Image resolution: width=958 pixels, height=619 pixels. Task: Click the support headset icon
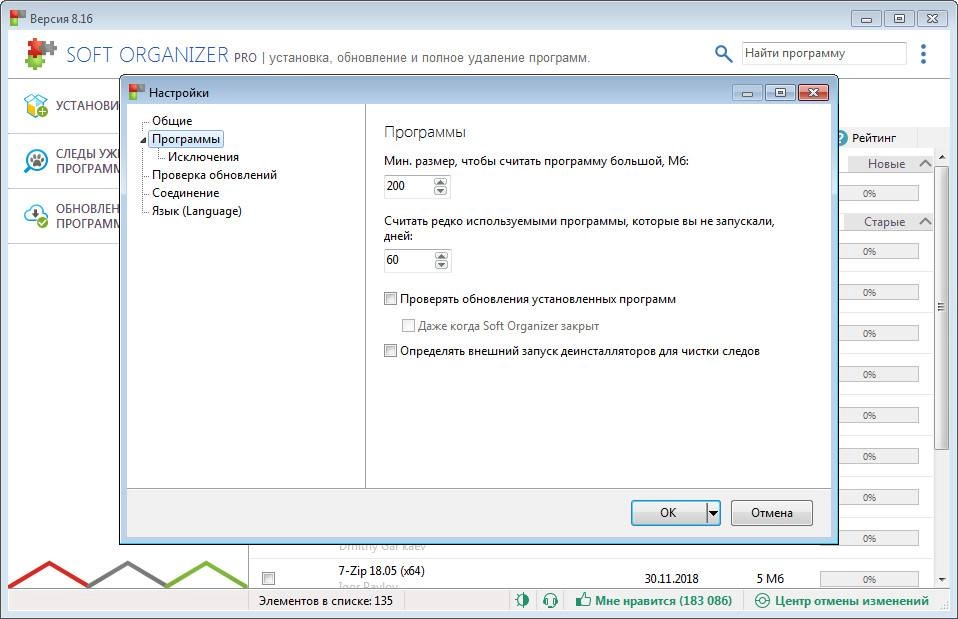coord(550,600)
